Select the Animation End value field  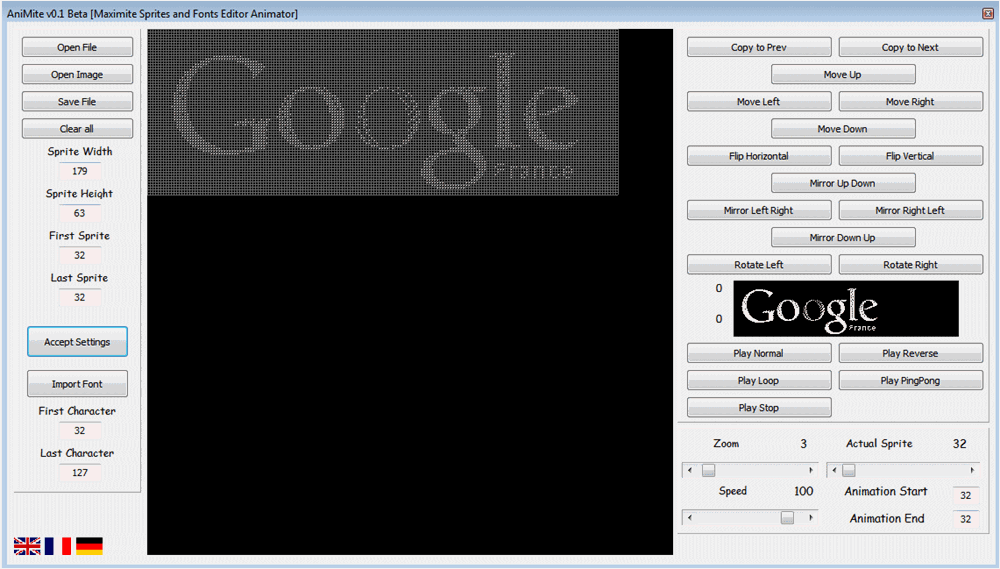[965, 519]
